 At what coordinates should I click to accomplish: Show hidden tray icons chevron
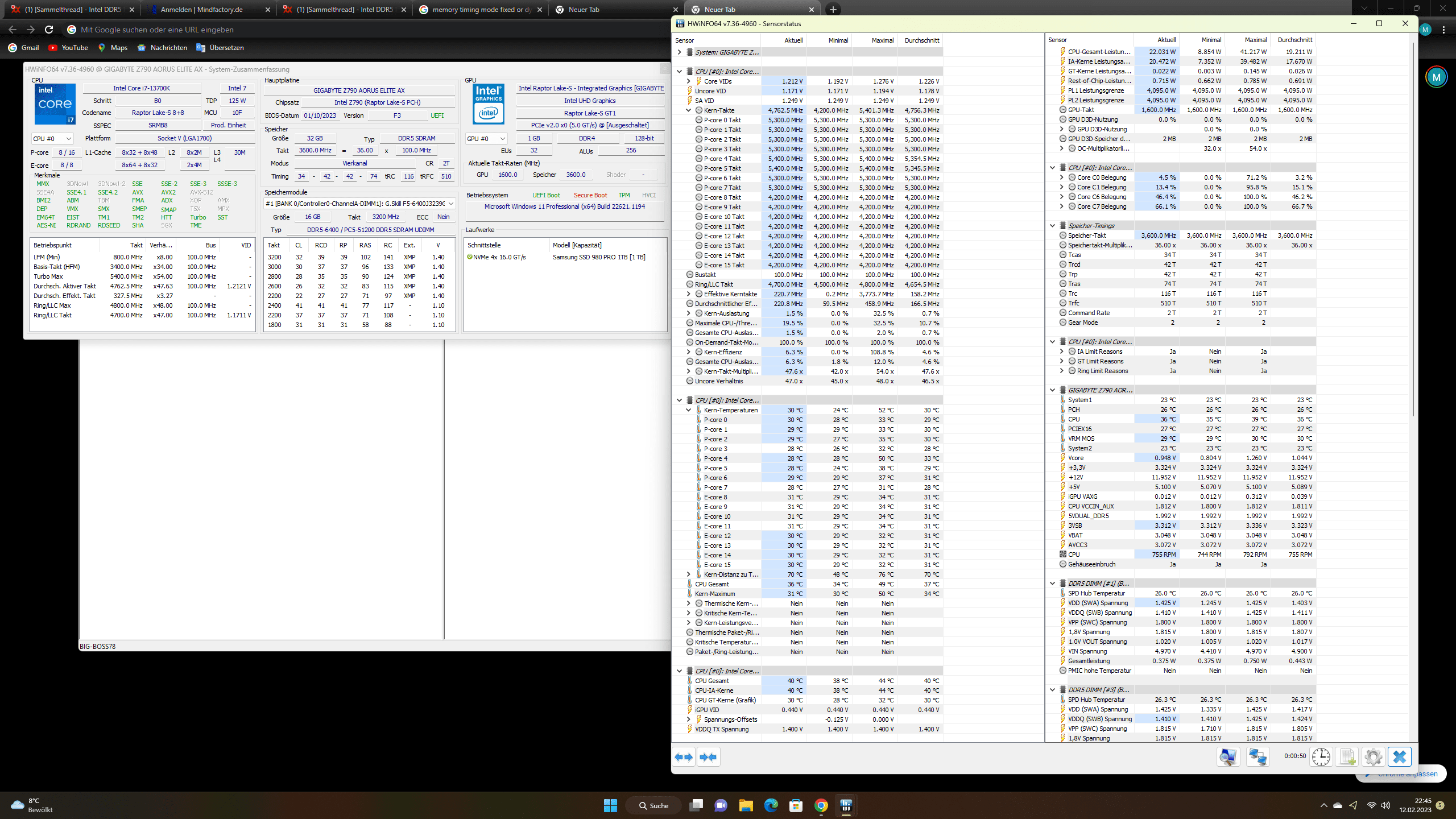(1323, 805)
